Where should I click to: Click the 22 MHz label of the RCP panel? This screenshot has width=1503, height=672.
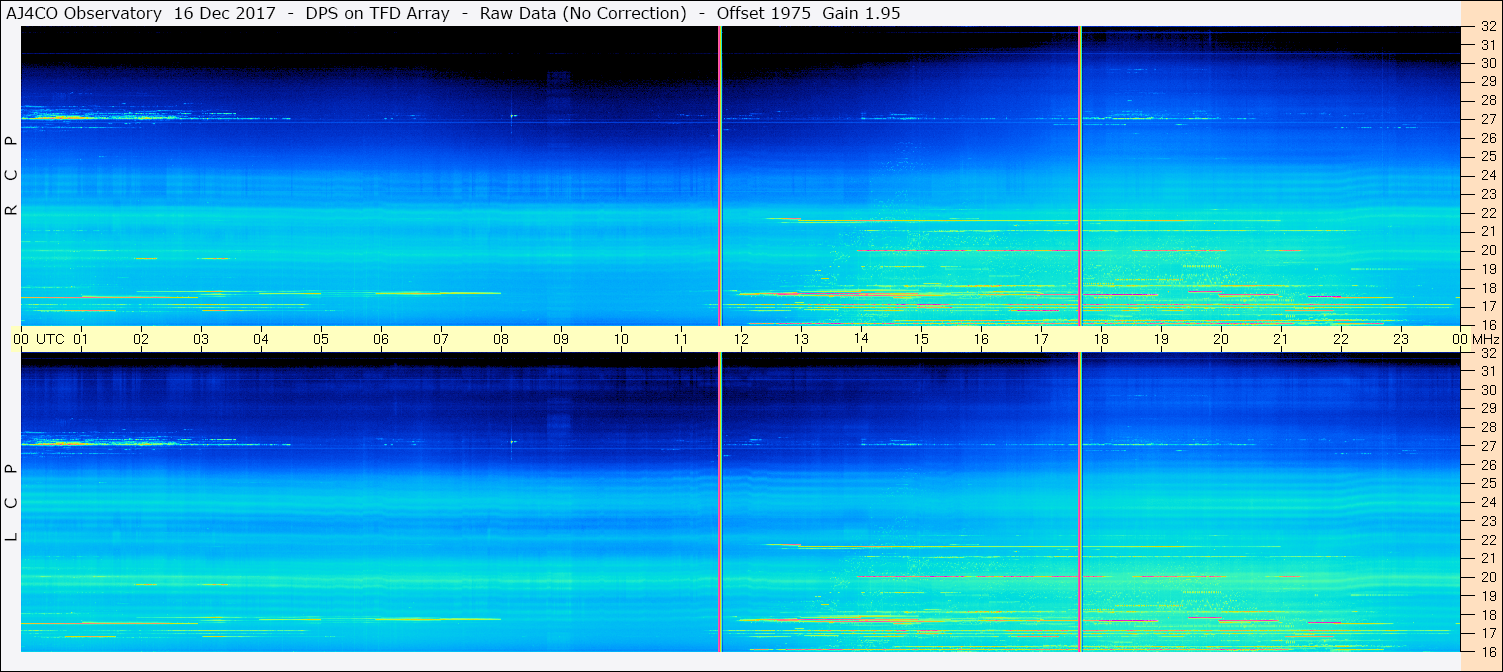click(1487, 213)
